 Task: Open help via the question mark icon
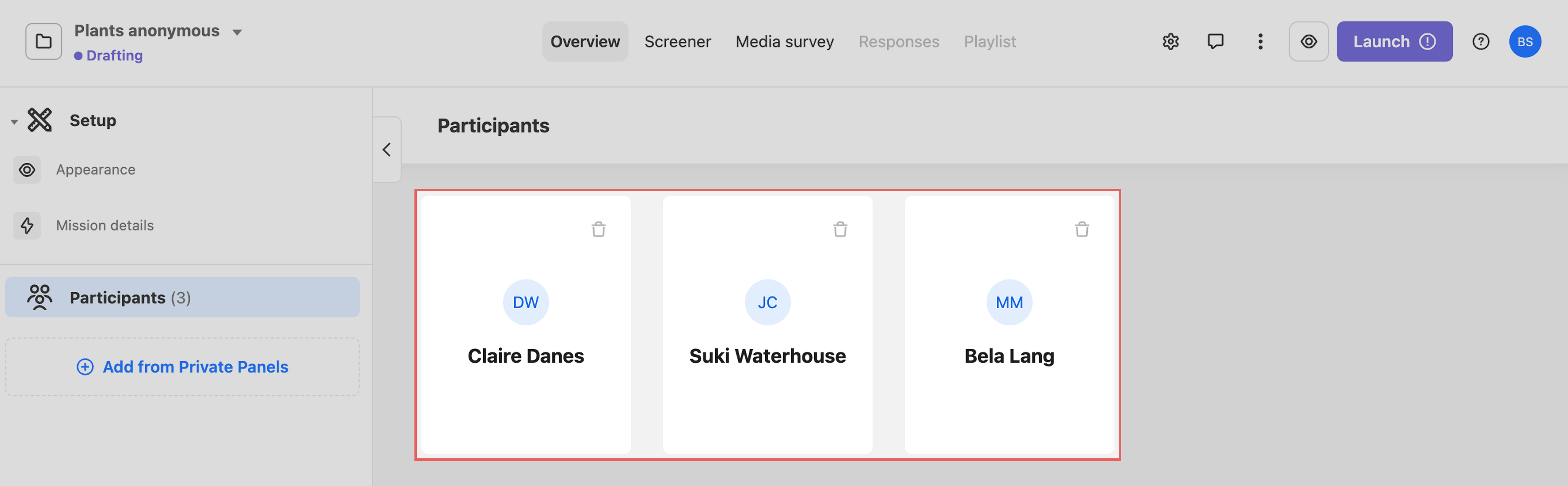point(1481,41)
